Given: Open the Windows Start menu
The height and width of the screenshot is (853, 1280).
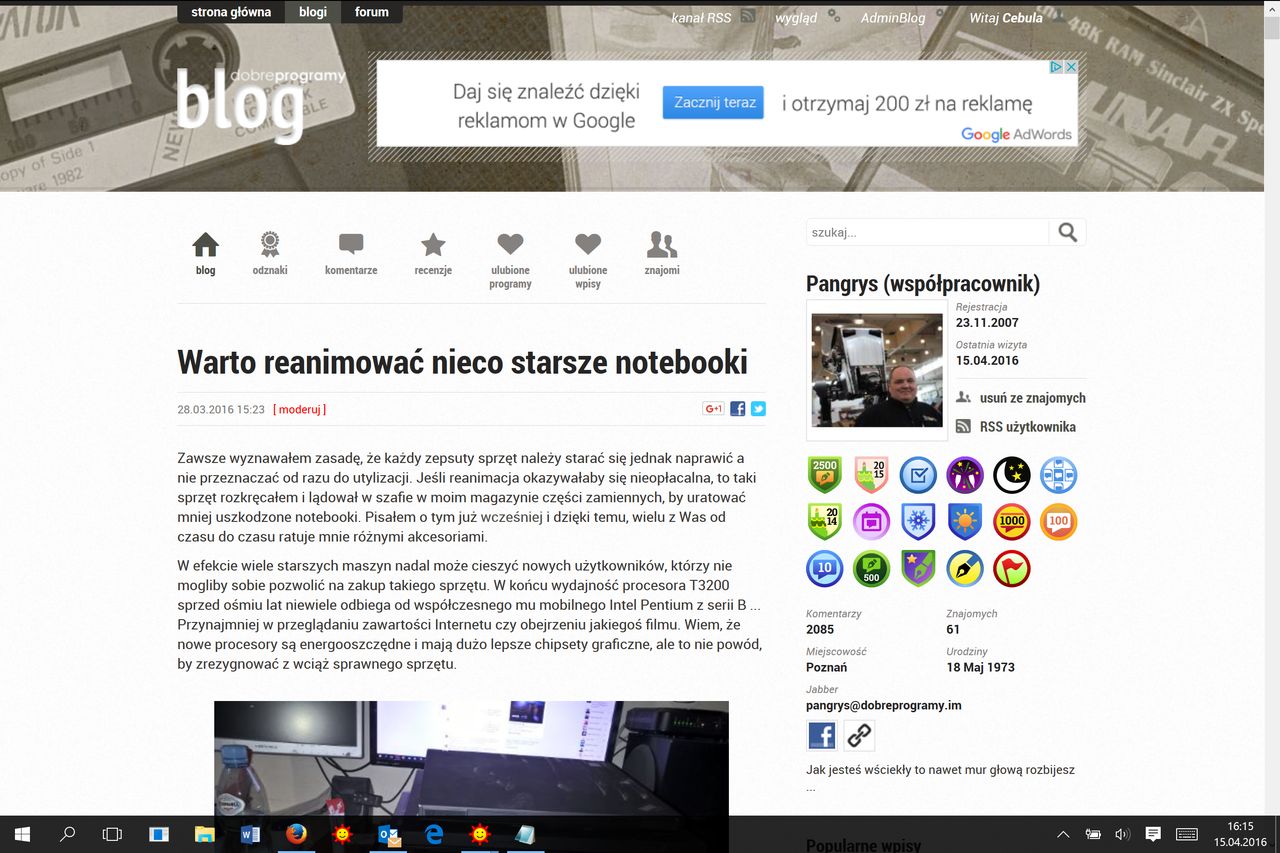Looking at the screenshot, I should [21, 834].
